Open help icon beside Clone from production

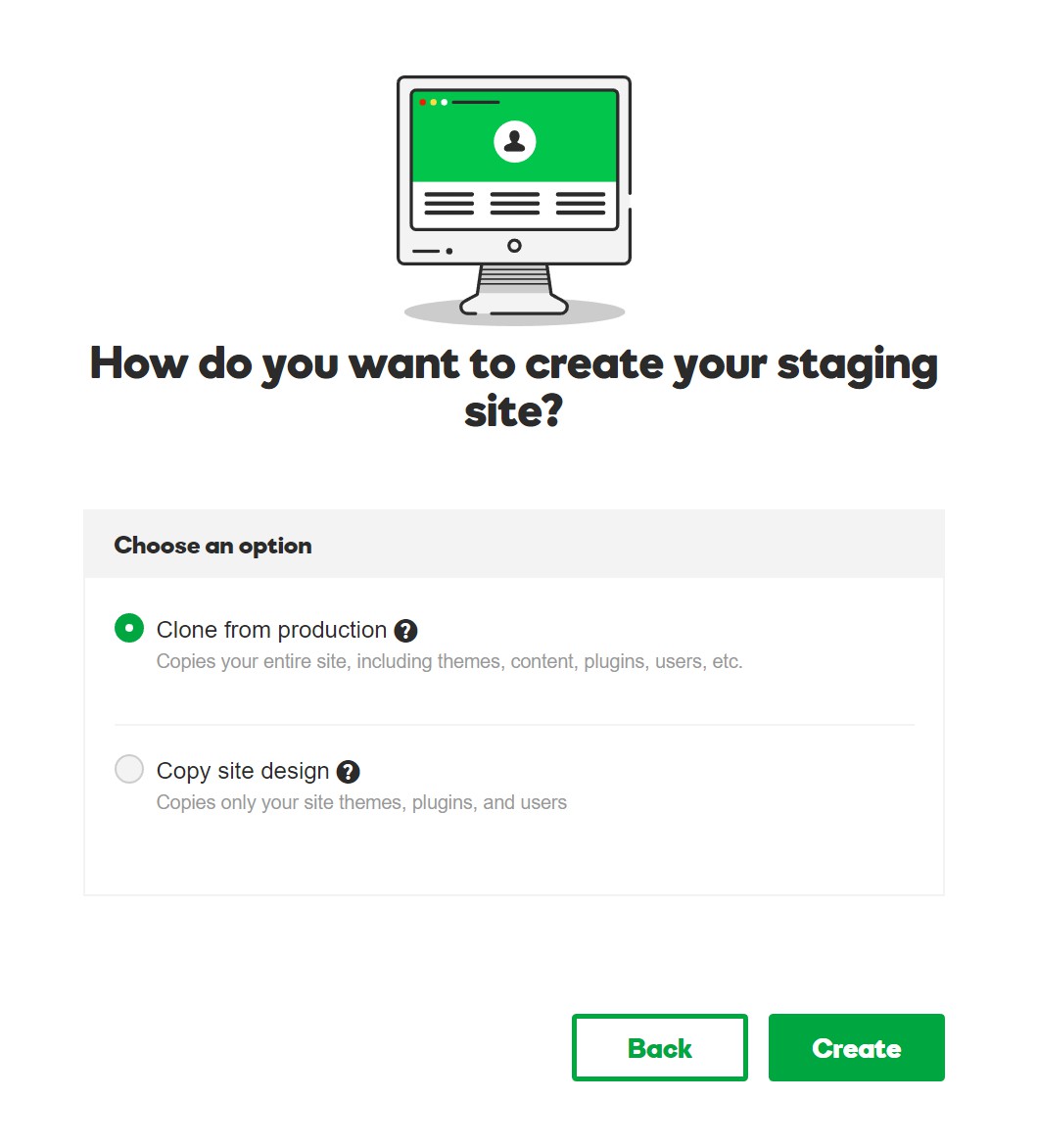pos(405,631)
